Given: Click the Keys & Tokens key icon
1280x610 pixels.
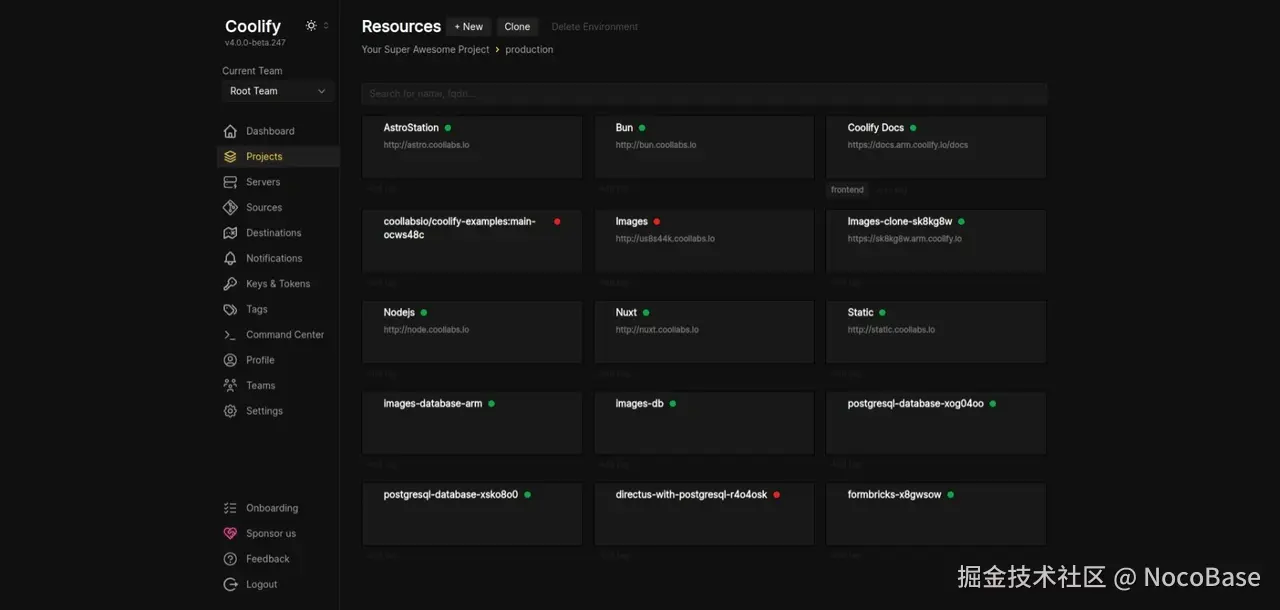Looking at the screenshot, I should click(x=230, y=284).
